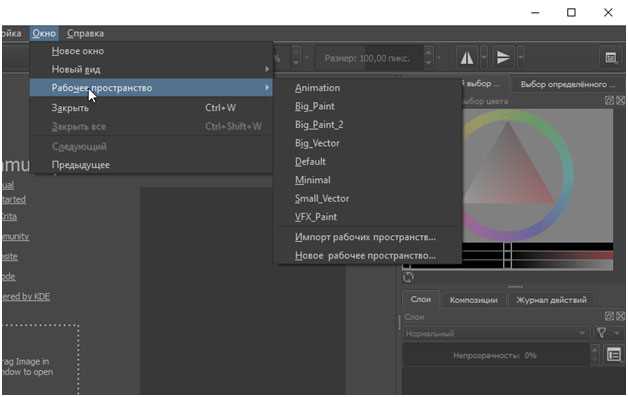
Task: Choose Импорт рабочих пространств entry
Action: (x=368, y=237)
